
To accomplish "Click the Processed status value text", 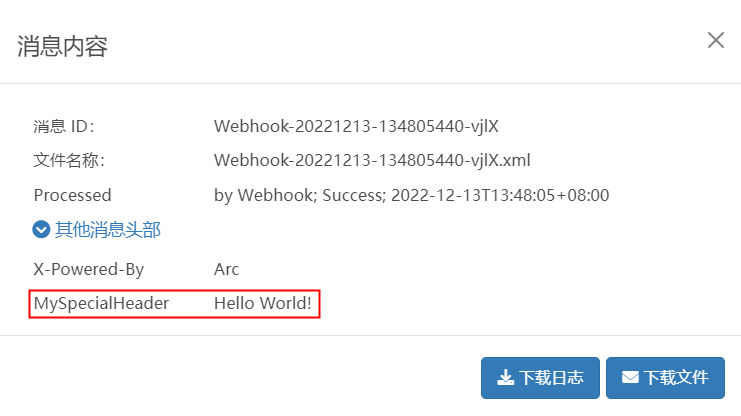I will 411,195.
